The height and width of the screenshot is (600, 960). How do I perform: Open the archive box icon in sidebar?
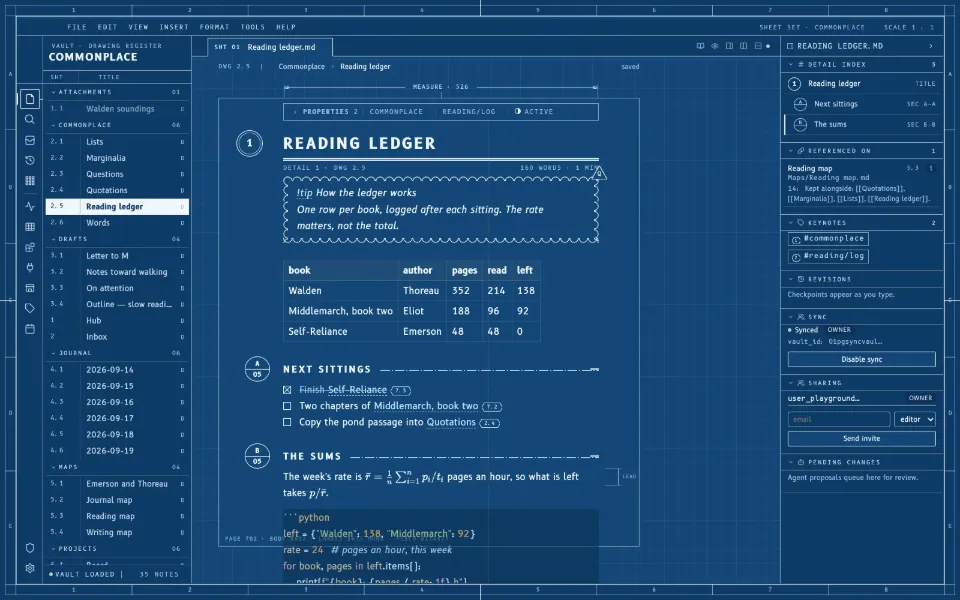point(29,288)
